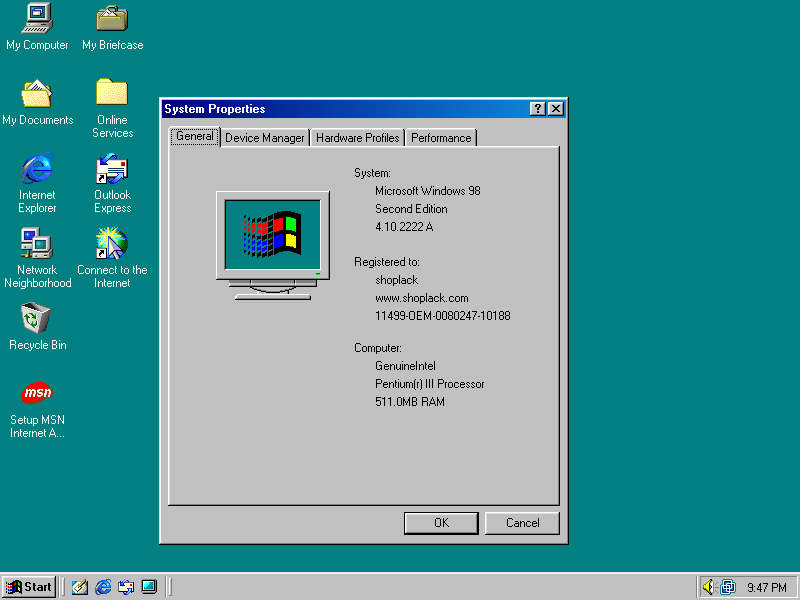The width and height of the screenshot is (800, 600).
Task: Select the My Documents folder icon
Action: [x=37, y=102]
